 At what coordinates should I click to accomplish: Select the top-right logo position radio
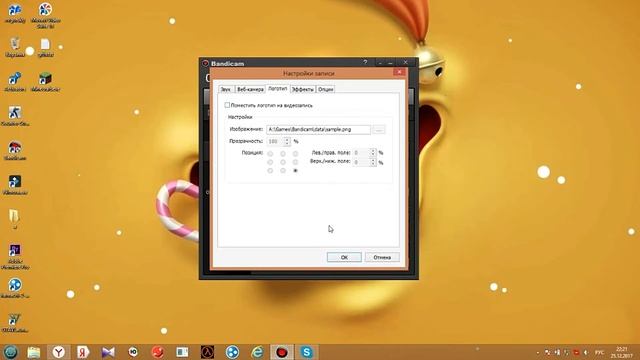[296, 153]
